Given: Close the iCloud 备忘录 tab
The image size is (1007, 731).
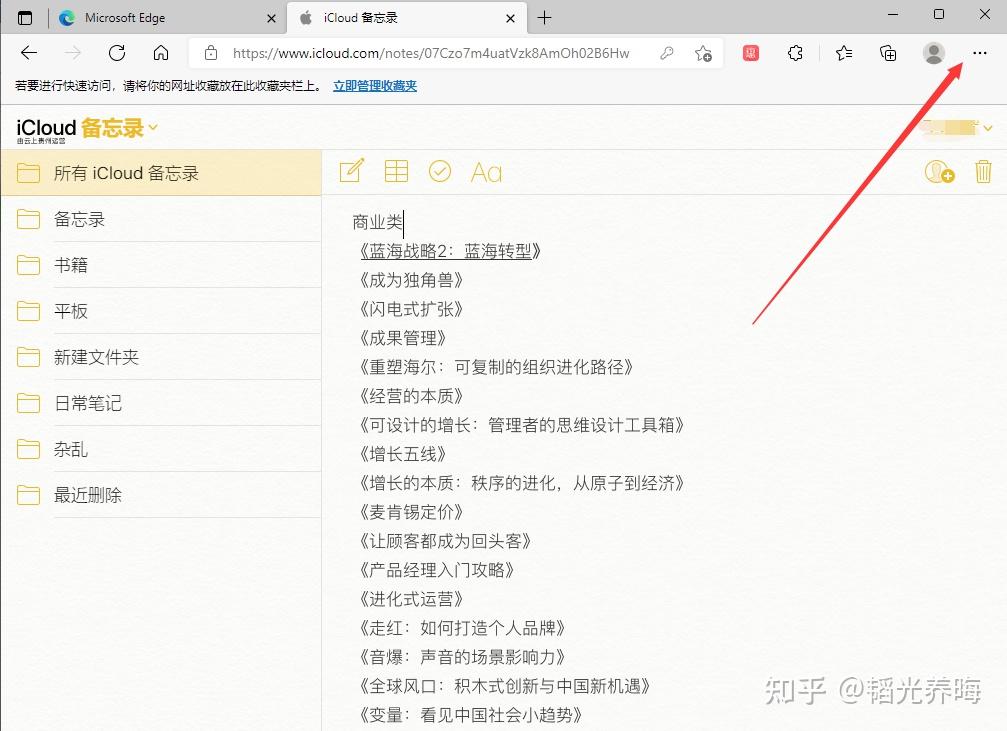Looking at the screenshot, I should [x=511, y=19].
